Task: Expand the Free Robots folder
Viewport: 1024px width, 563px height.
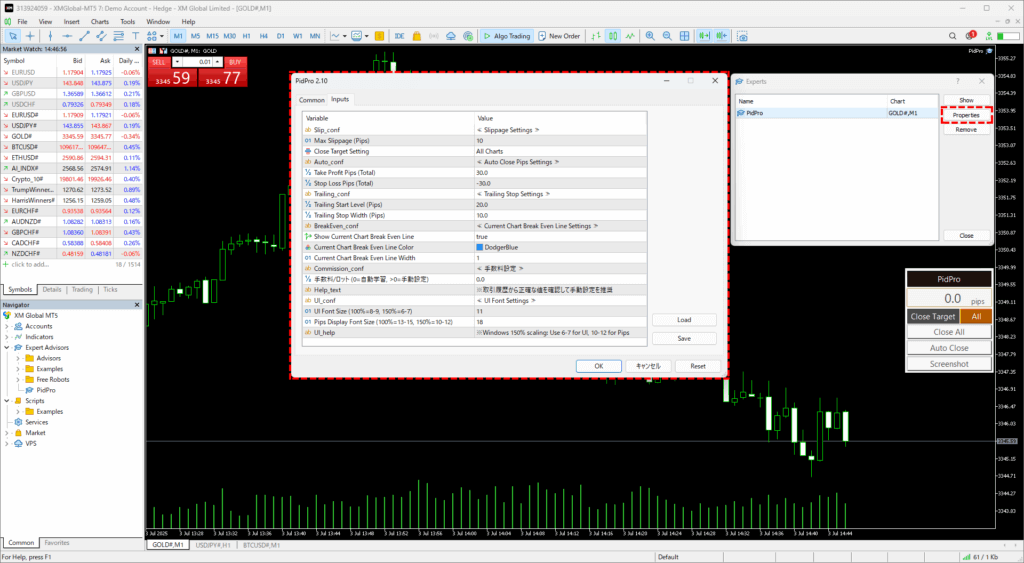Action: click(18, 379)
